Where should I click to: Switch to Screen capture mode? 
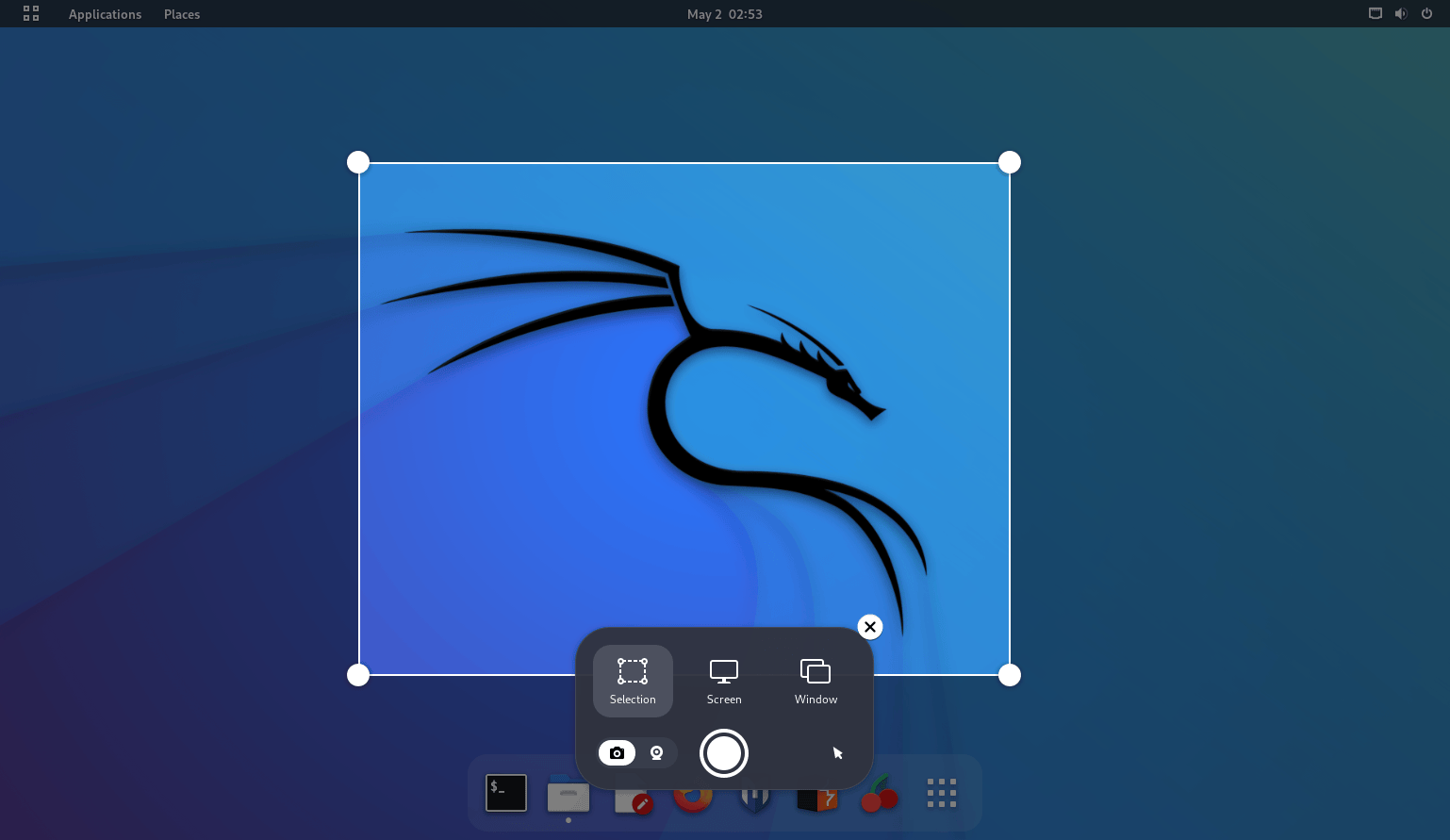pyautogui.click(x=724, y=681)
